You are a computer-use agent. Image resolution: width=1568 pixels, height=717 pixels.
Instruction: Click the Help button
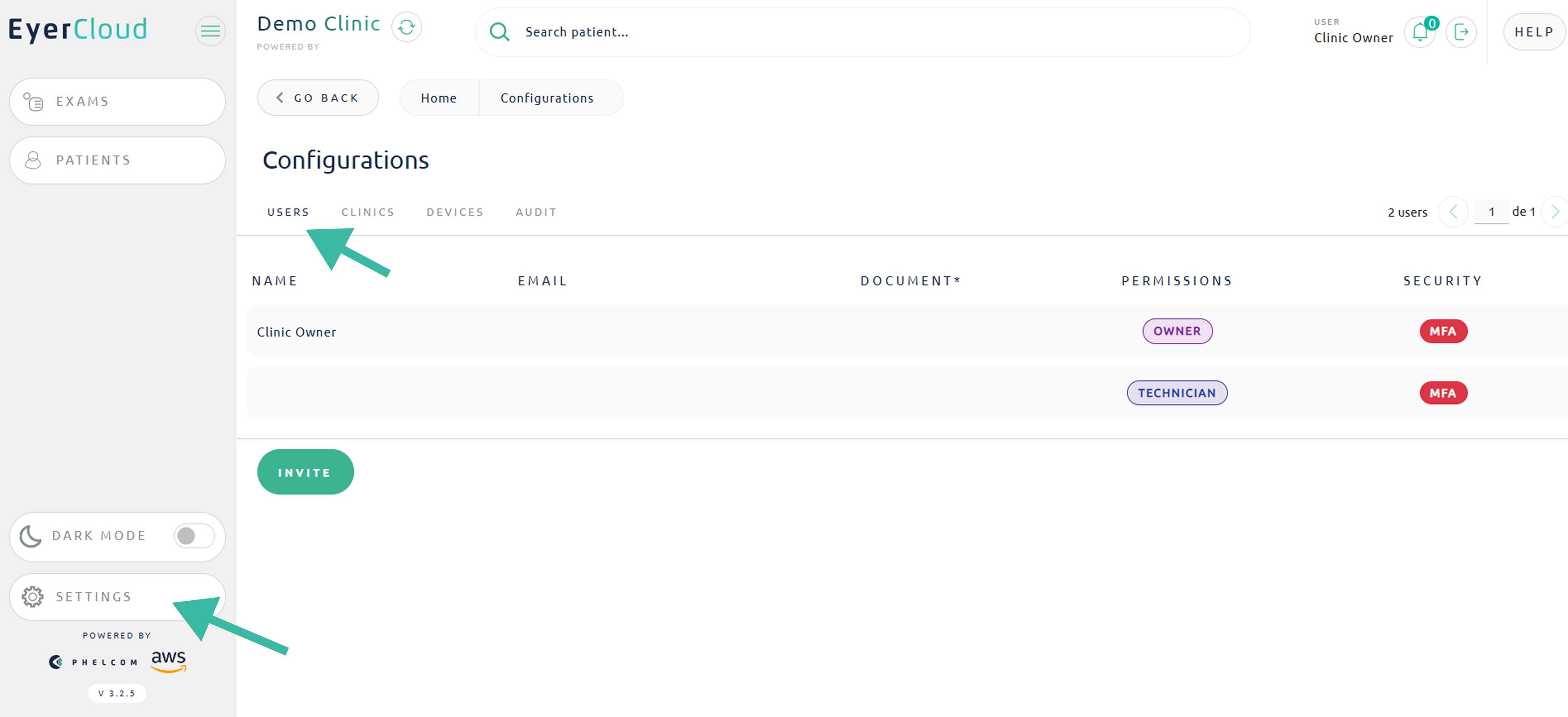[1533, 32]
